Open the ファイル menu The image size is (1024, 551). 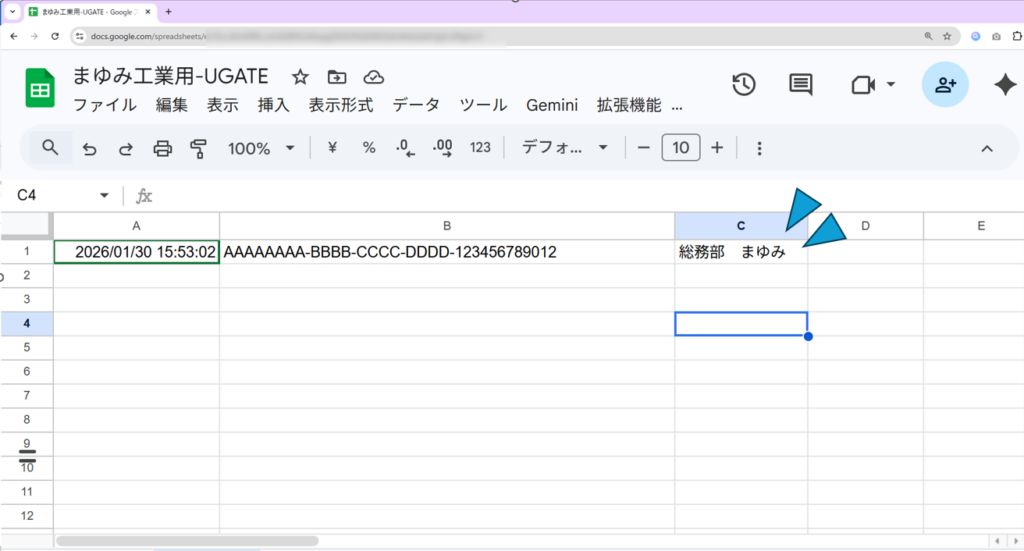[x=105, y=105]
